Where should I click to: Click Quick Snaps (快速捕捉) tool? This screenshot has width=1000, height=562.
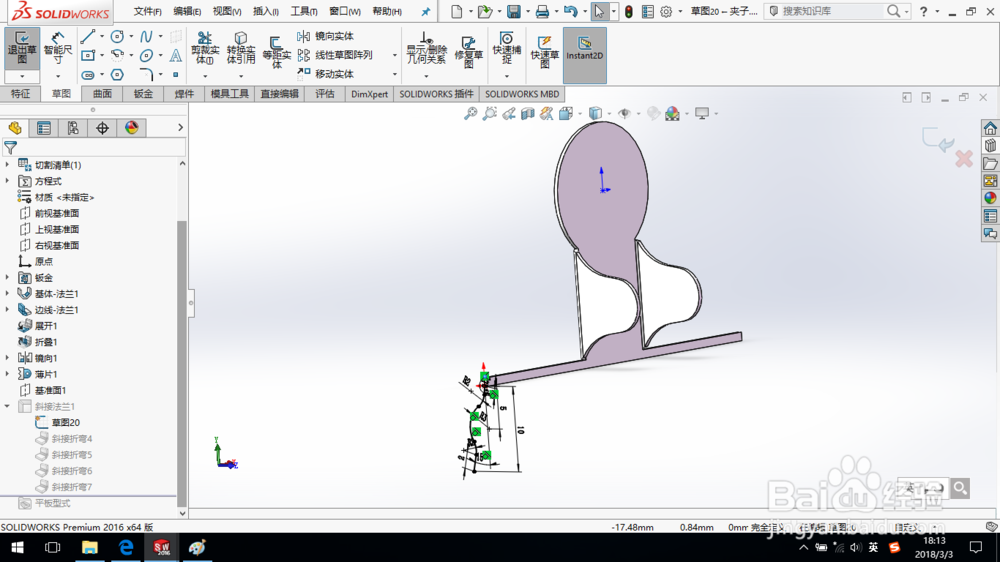[506, 48]
